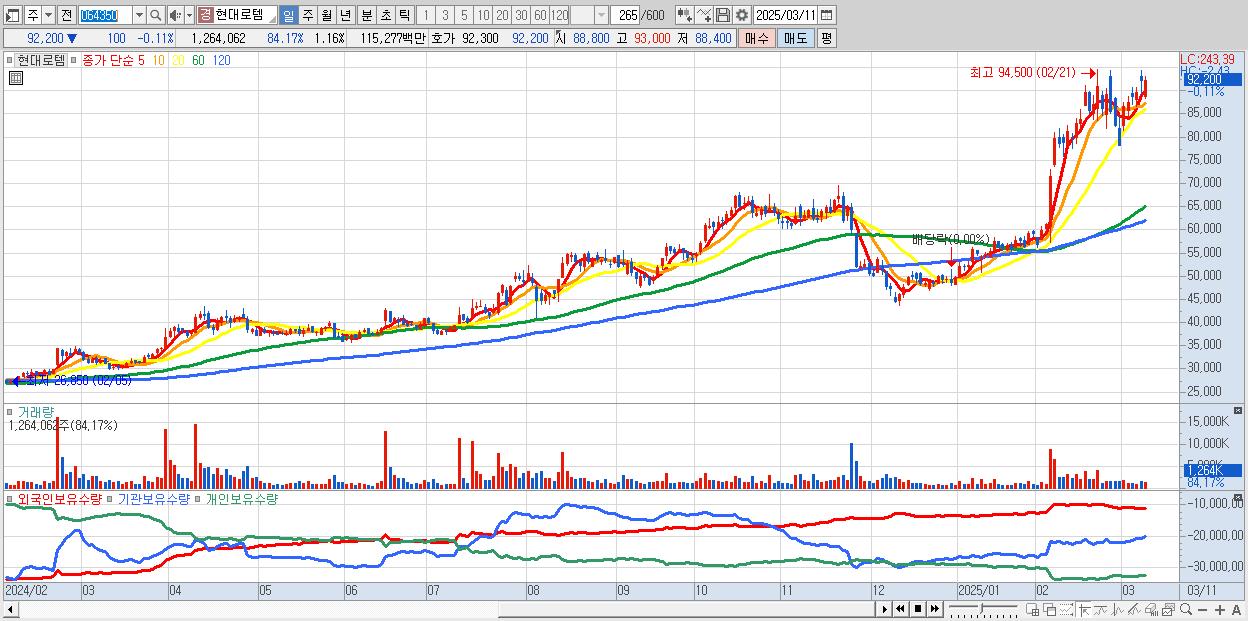Click the 전 button in toolbar

[x=66, y=15]
